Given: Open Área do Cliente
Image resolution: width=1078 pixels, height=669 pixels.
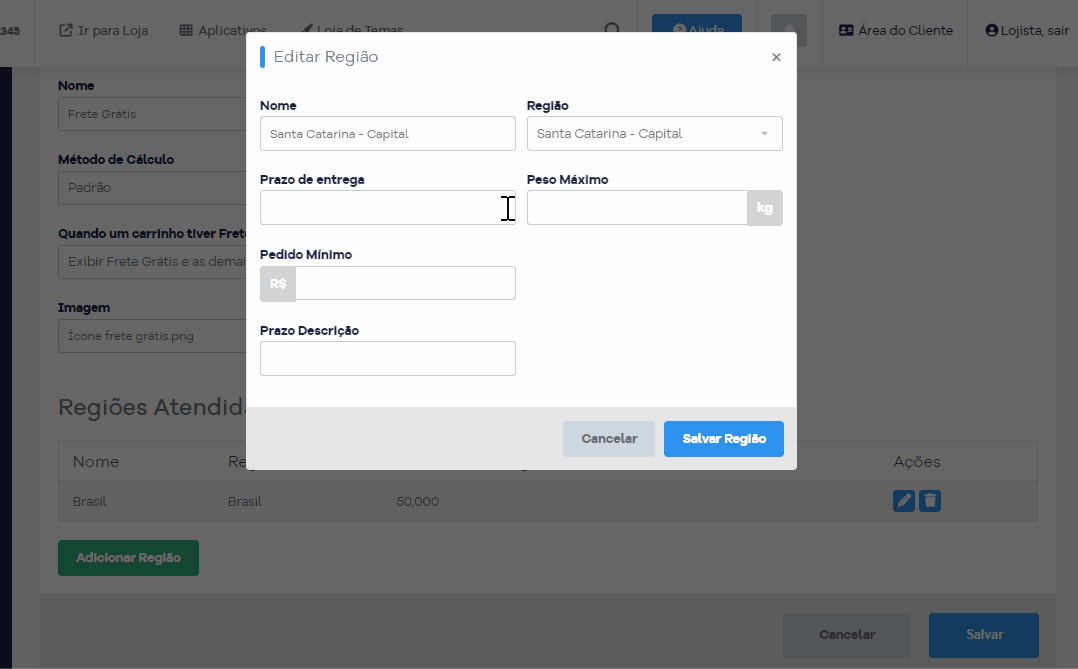Looking at the screenshot, I should [896, 30].
